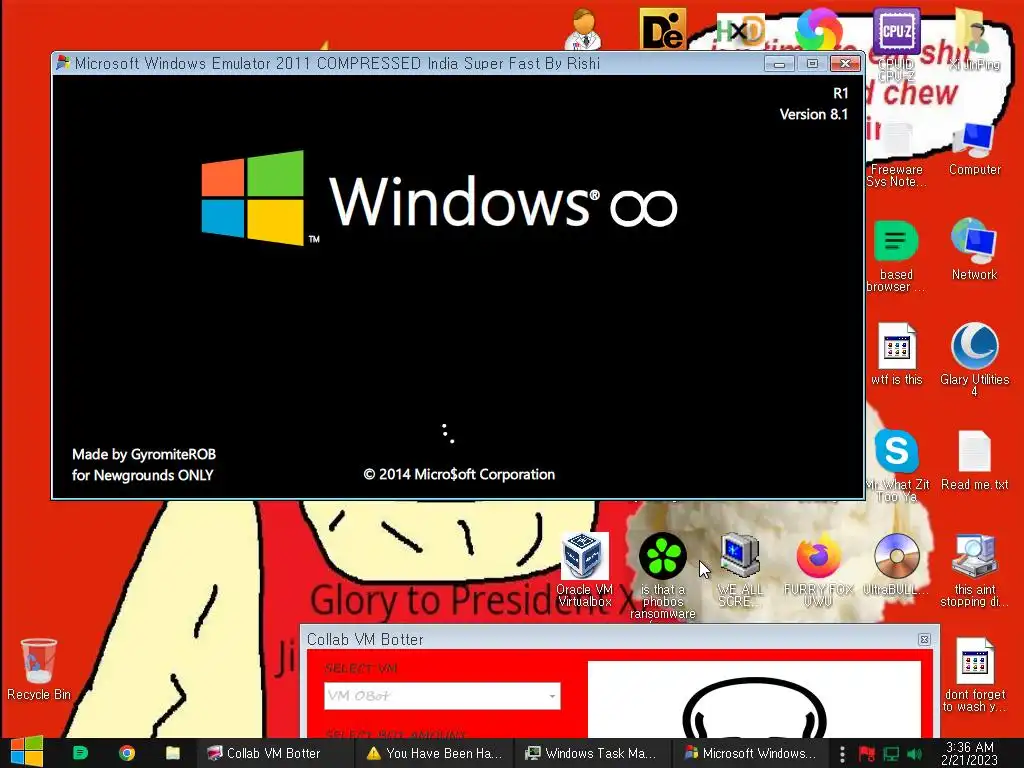Click the Windows ∞ logo in the emulator
The height and width of the screenshot is (768, 1024).
(439, 199)
